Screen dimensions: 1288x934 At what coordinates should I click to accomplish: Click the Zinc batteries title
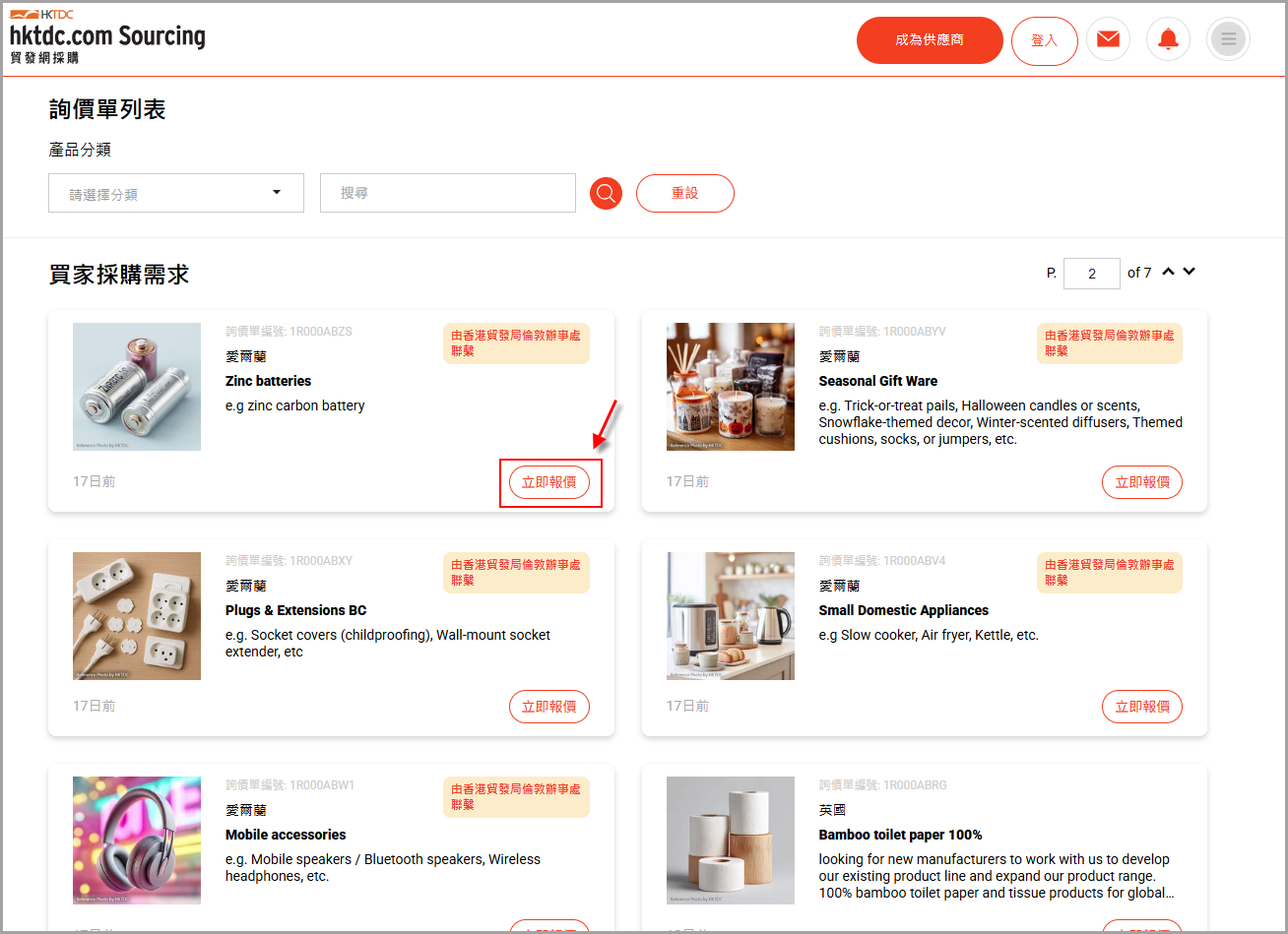click(268, 381)
